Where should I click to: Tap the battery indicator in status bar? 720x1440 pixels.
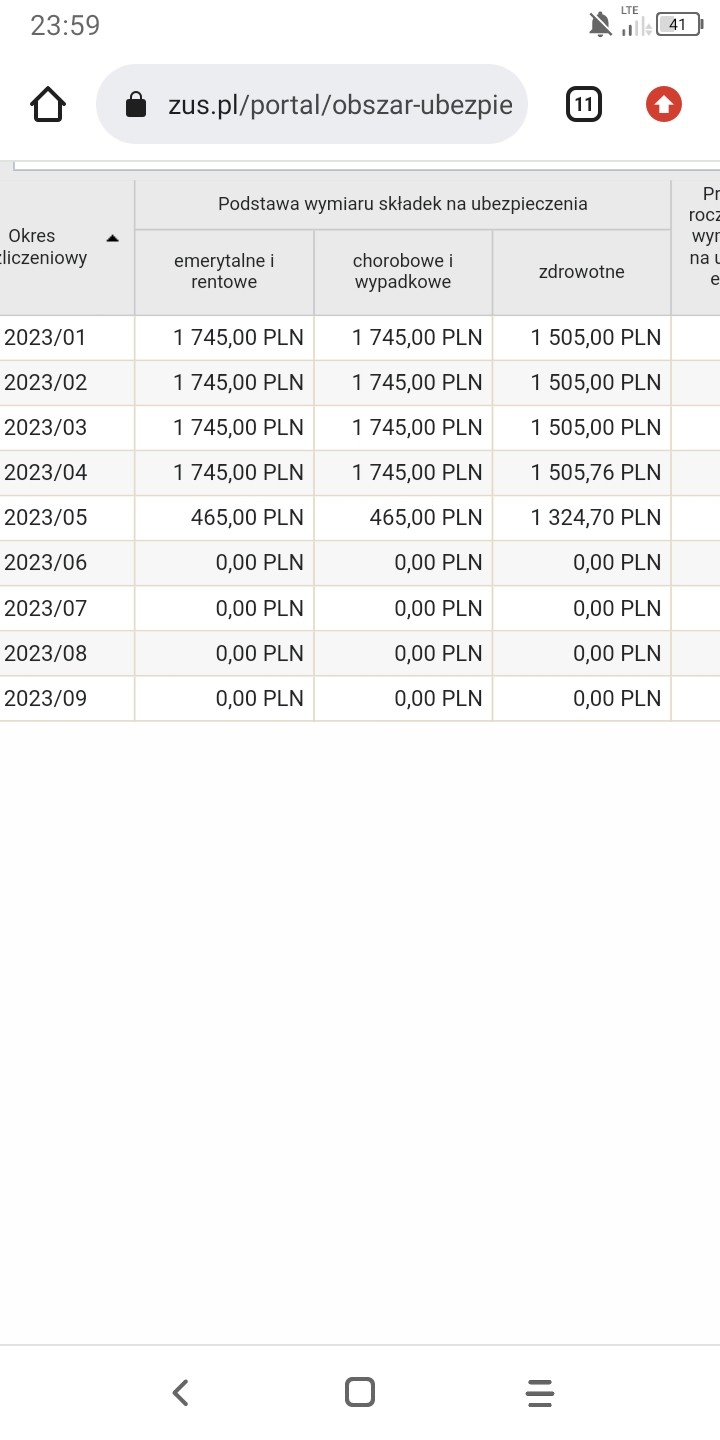678,25
